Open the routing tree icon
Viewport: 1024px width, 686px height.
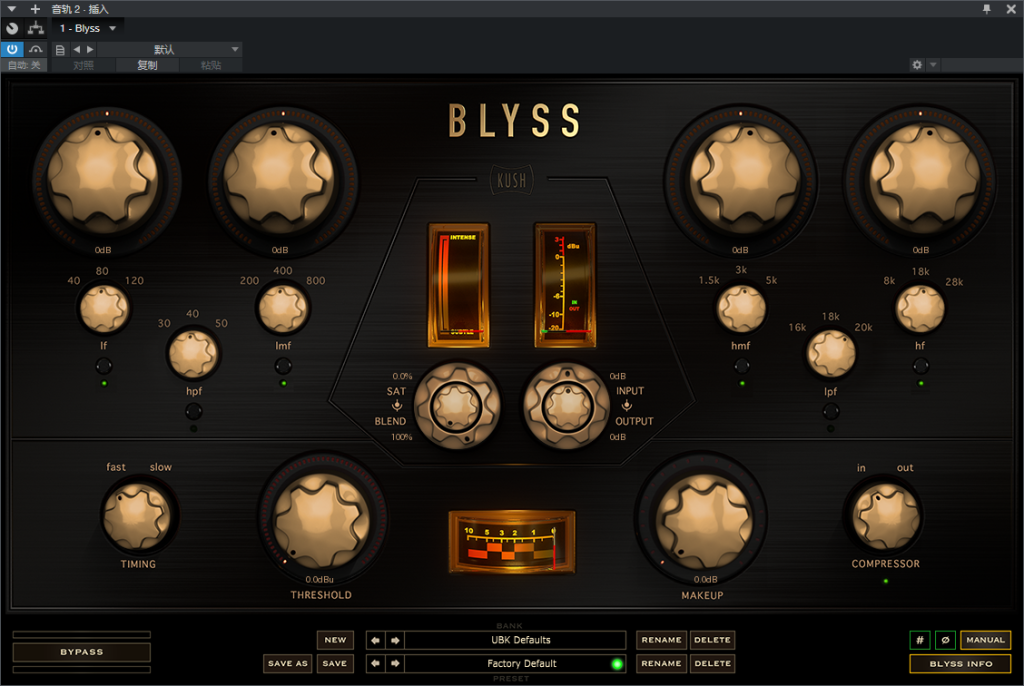click(x=36, y=28)
